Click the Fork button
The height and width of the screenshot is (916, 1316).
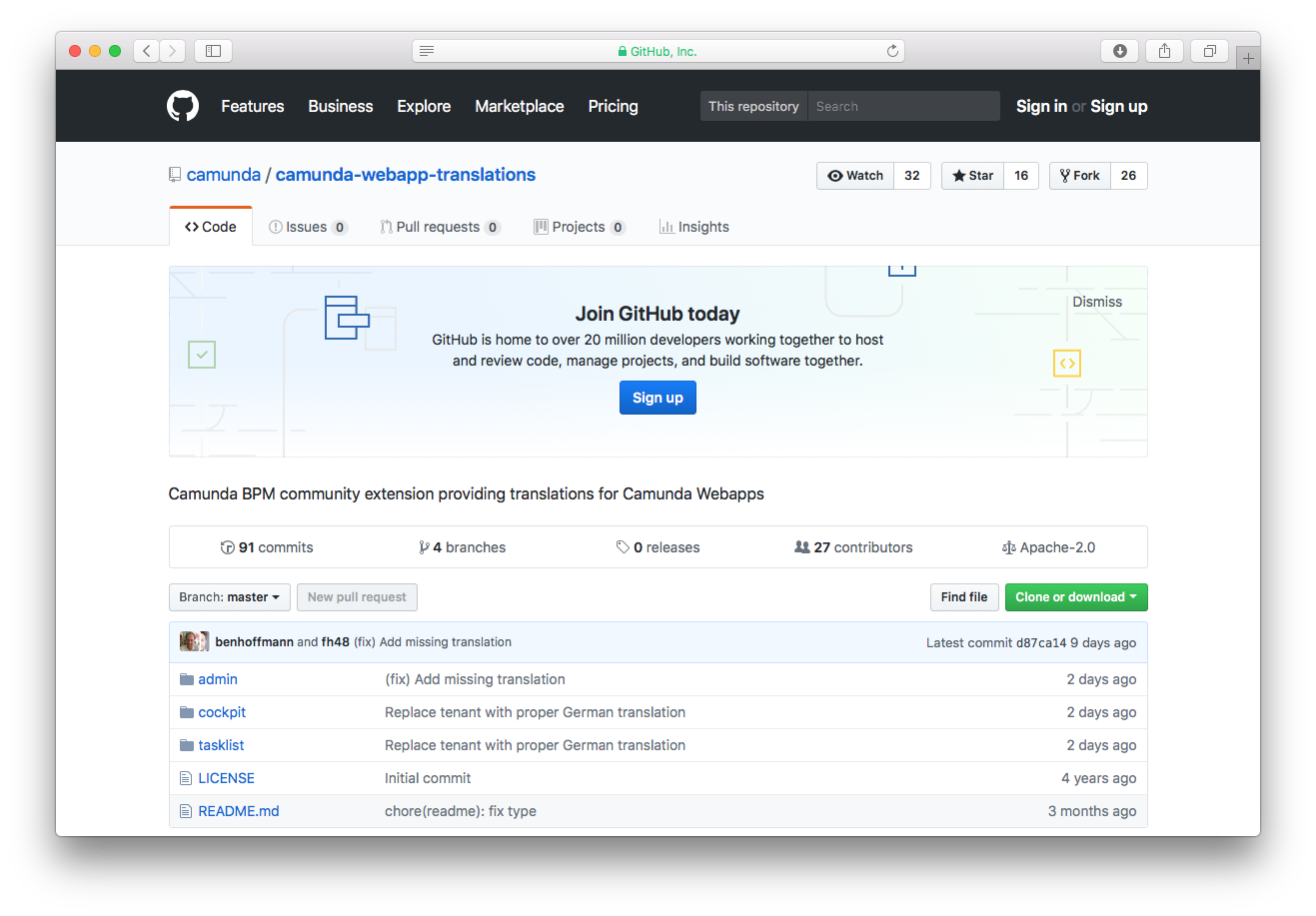[1080, 176]
